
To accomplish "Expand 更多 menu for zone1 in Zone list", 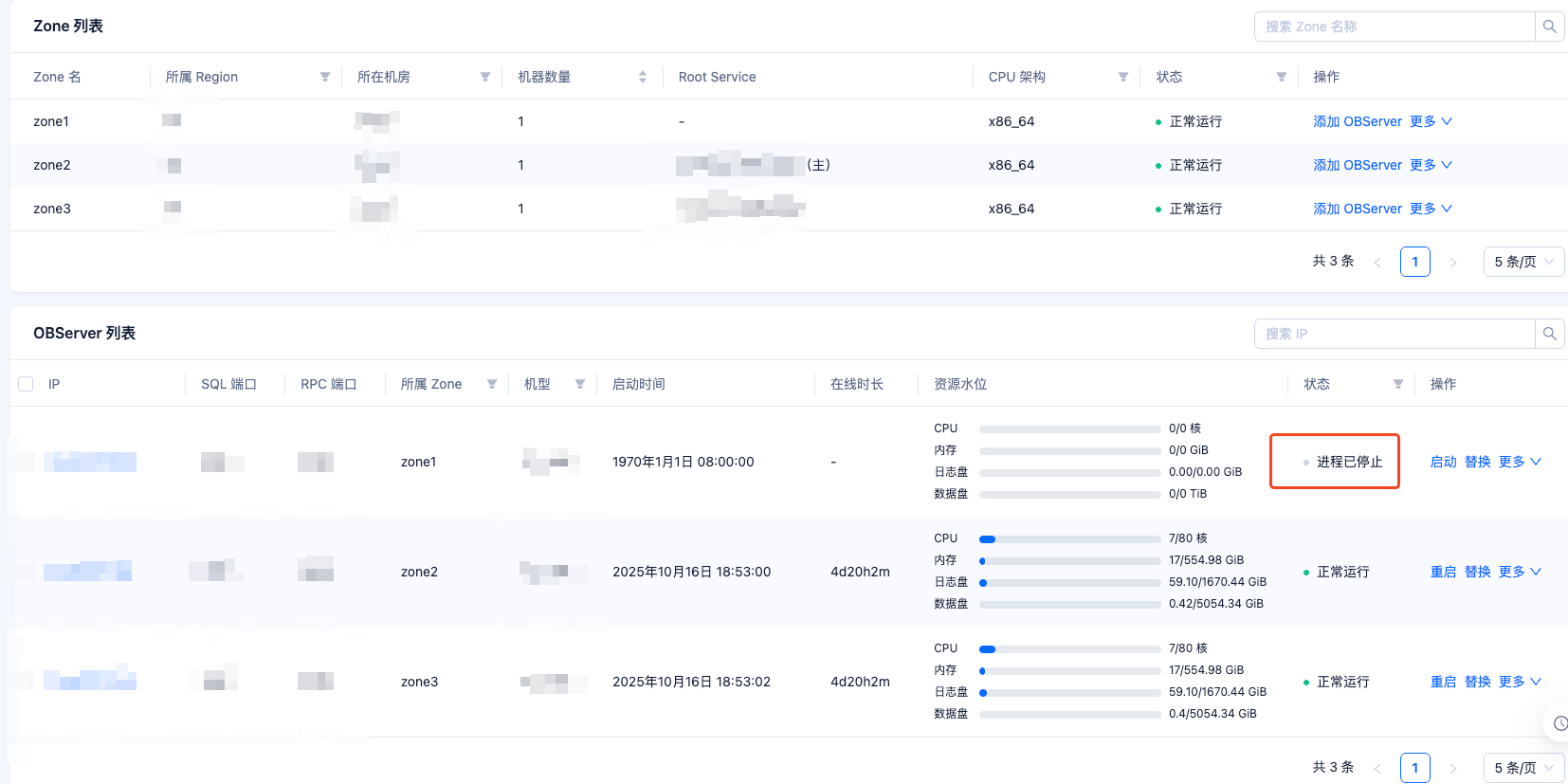I will pyautogui.click(x=1431, y=121).
